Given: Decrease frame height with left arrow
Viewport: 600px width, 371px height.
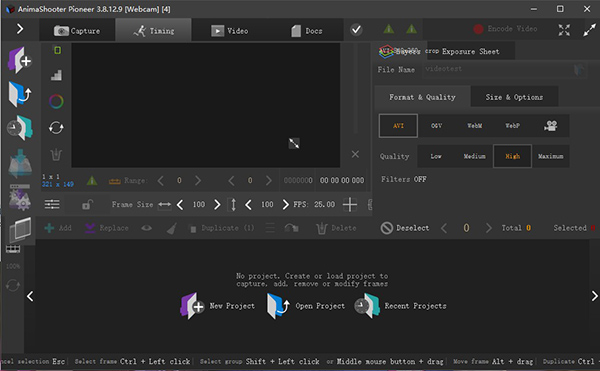Looking at the screenshot, I should click(248, 205).
